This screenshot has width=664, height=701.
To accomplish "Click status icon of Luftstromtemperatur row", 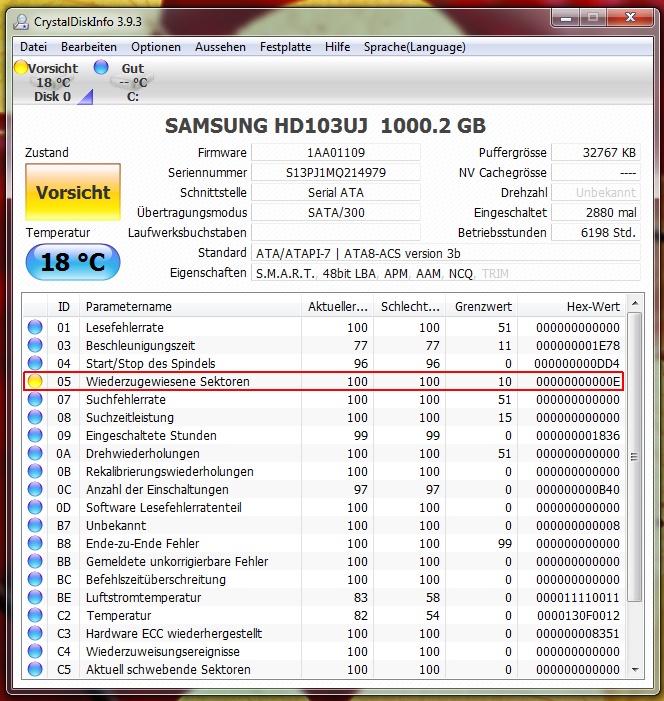I will pyautogui.click(x=35, y=597).
